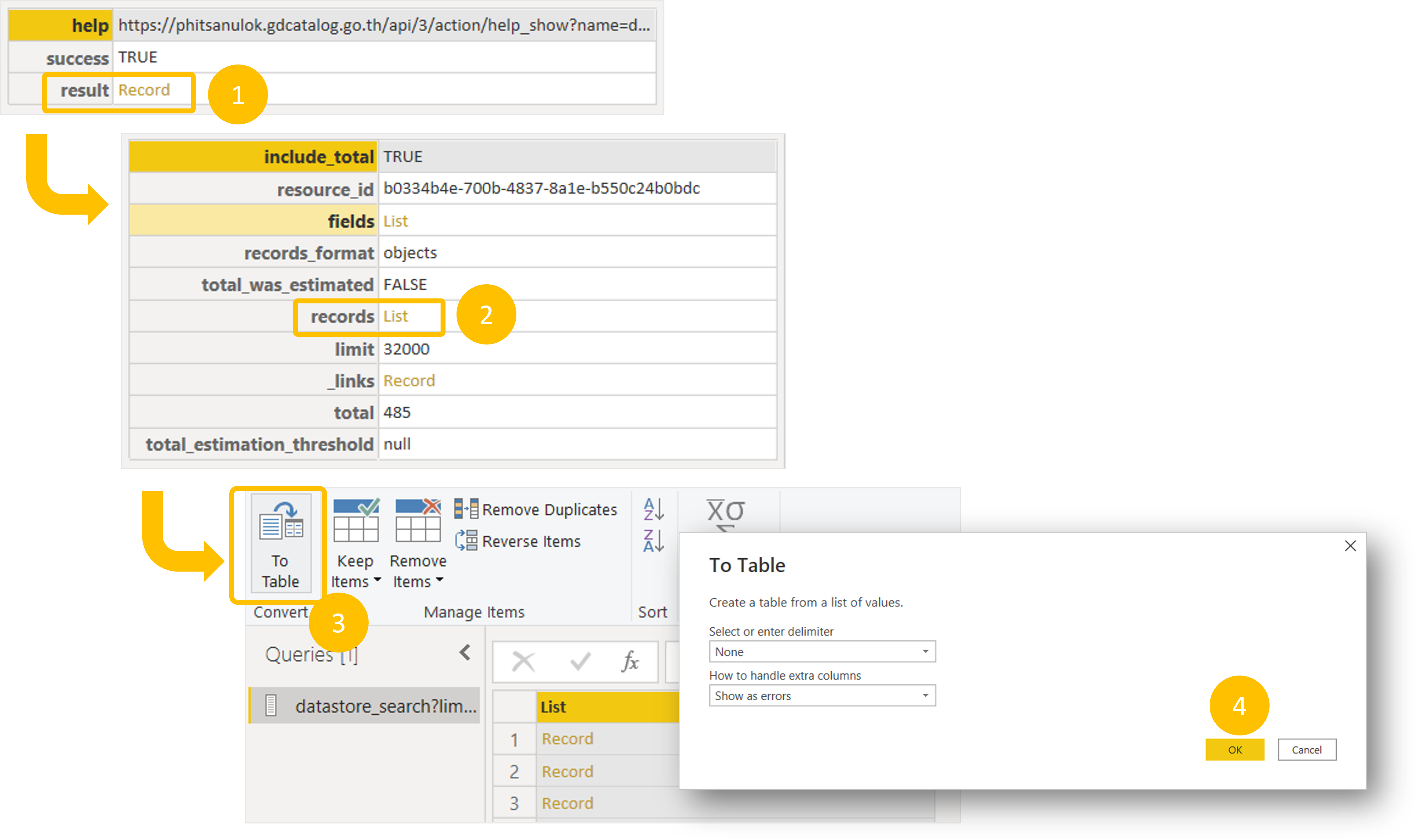Image resolution: width=1417 pixels, height=840 pixels.
Task: Select the total_was_estimated FALSE value
Action: [405, 284]
